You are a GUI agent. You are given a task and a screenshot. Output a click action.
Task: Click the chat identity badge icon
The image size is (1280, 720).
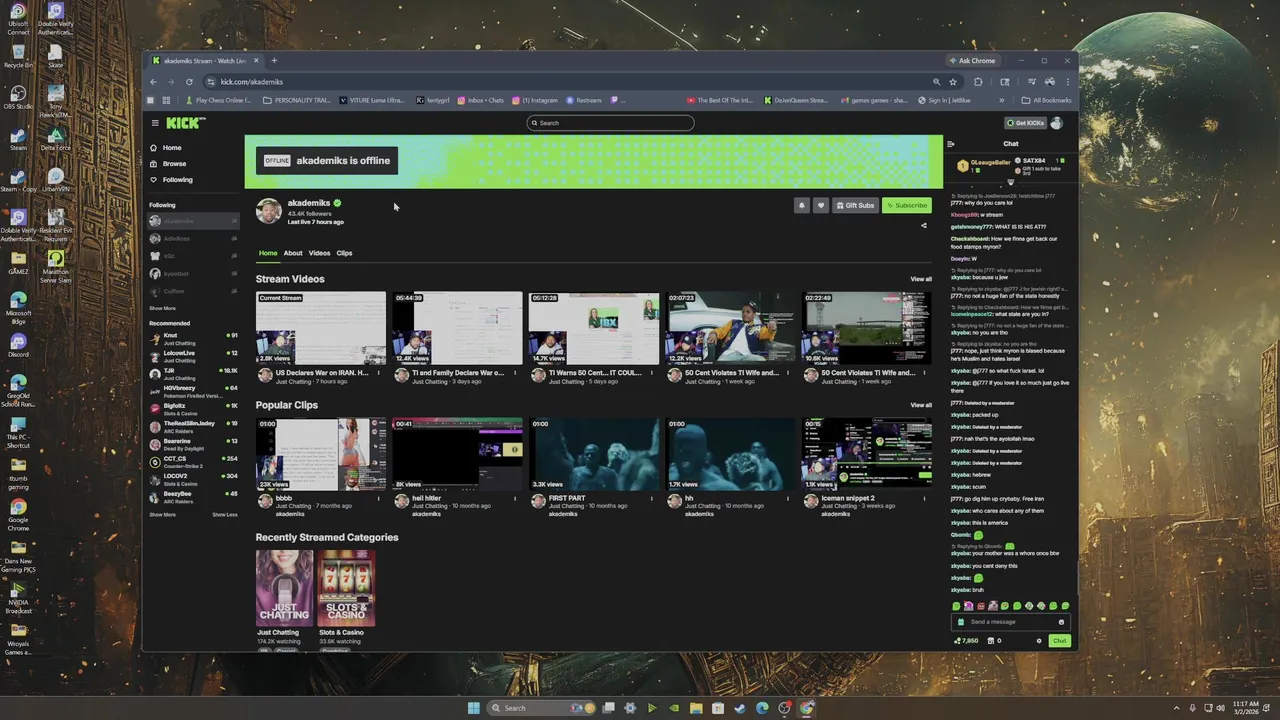(961, 622)
